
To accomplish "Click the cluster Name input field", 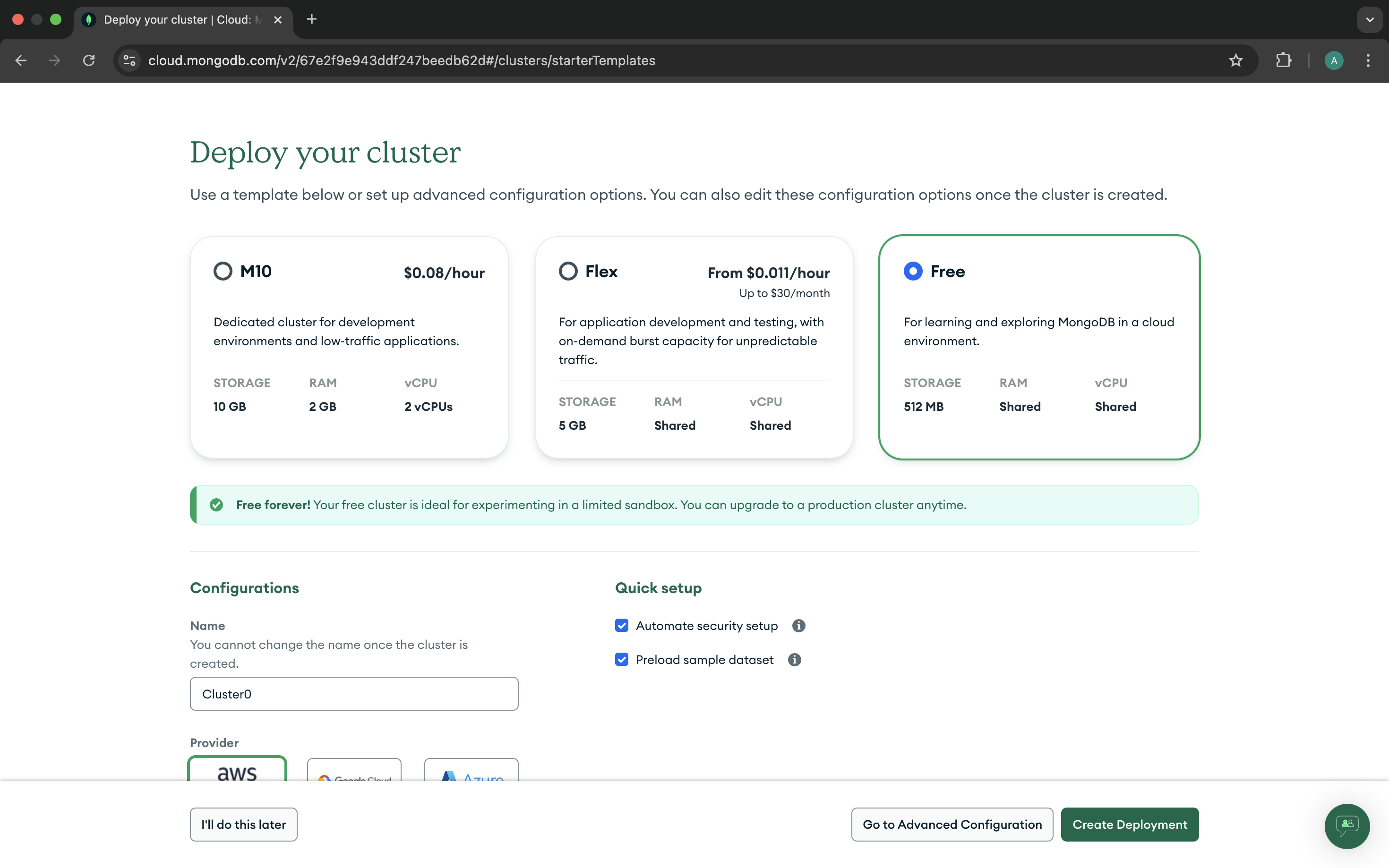I will (354, 694).
